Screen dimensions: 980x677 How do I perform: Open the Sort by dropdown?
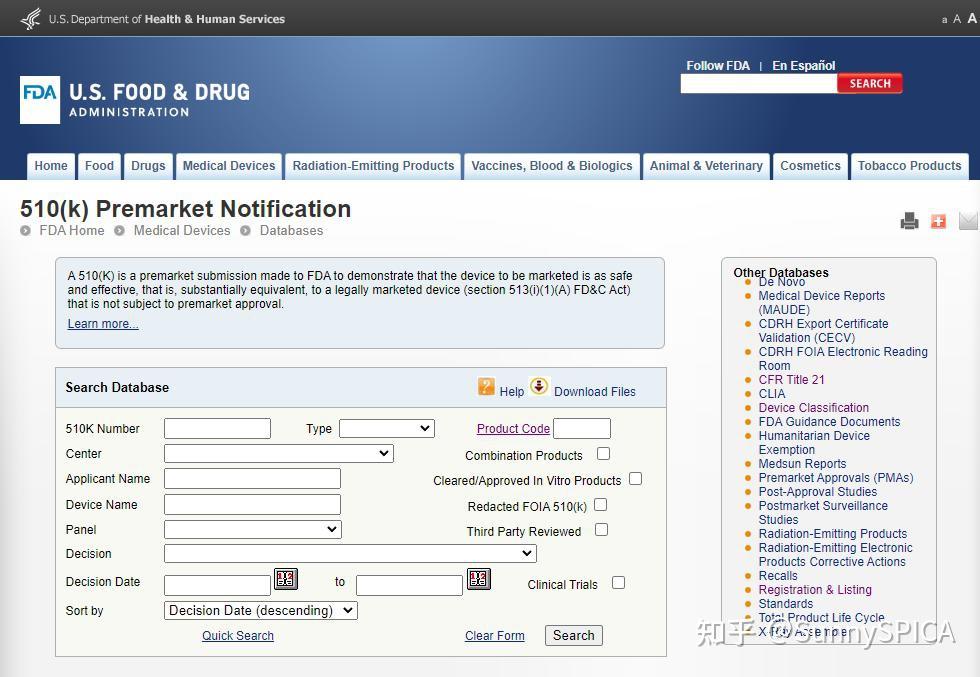point(261,610)
